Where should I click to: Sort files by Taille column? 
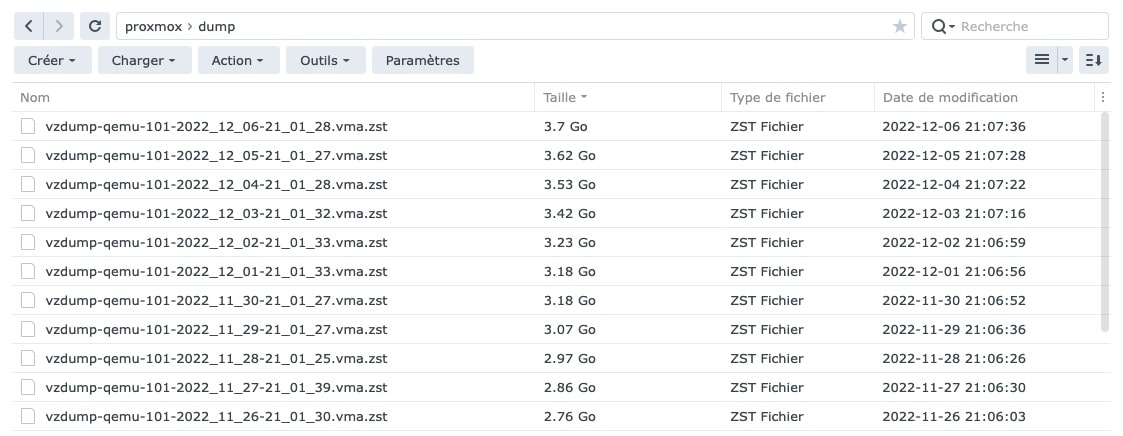(x=565, y=97)
